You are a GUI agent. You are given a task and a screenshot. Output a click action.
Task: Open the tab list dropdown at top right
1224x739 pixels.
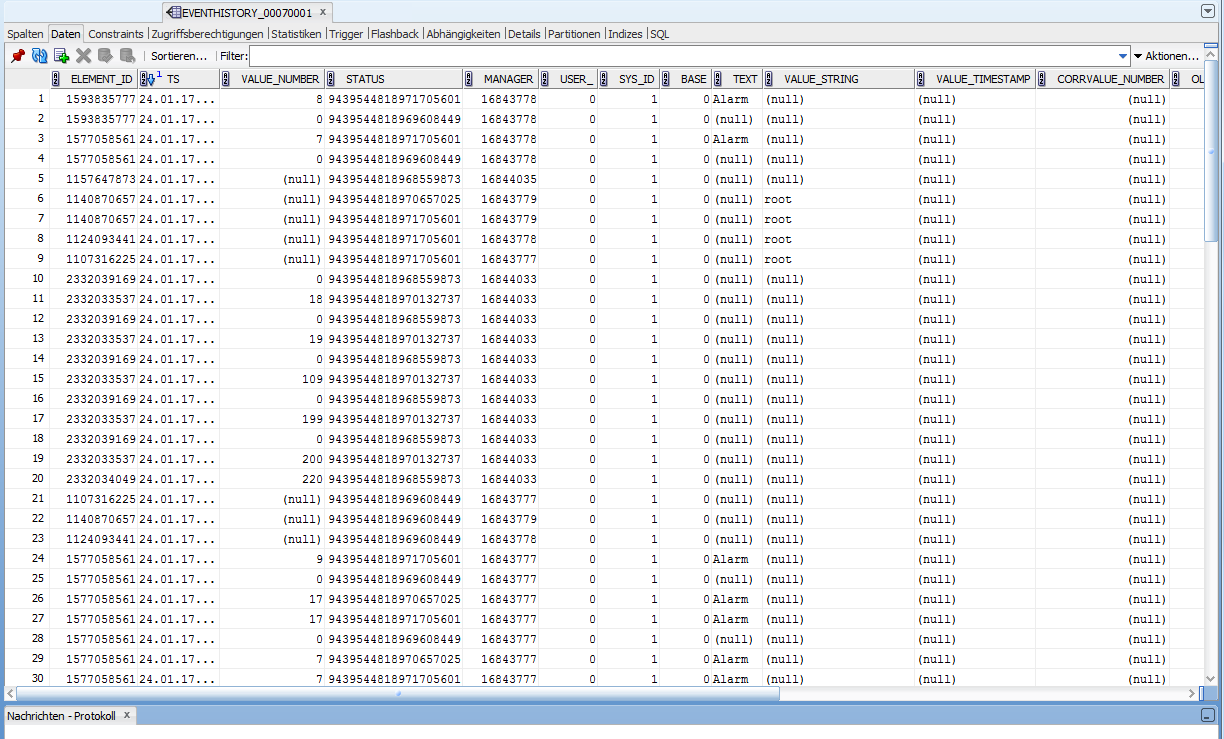[x=1208, y=11]
